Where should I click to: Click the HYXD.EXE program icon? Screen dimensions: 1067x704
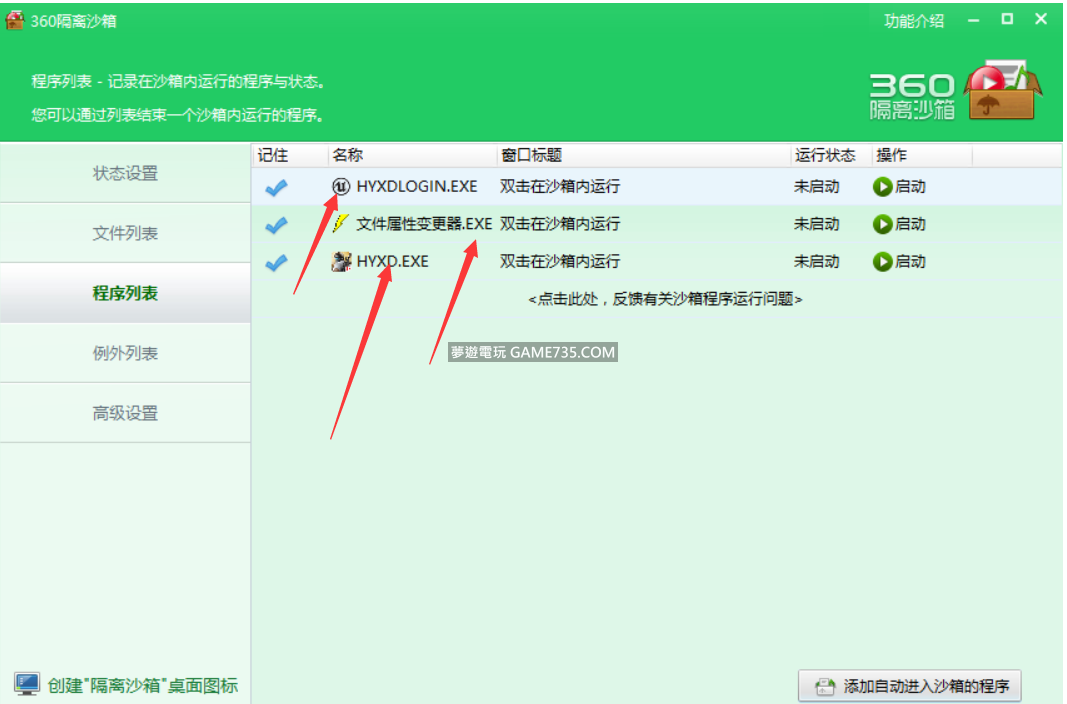point(341,262)
